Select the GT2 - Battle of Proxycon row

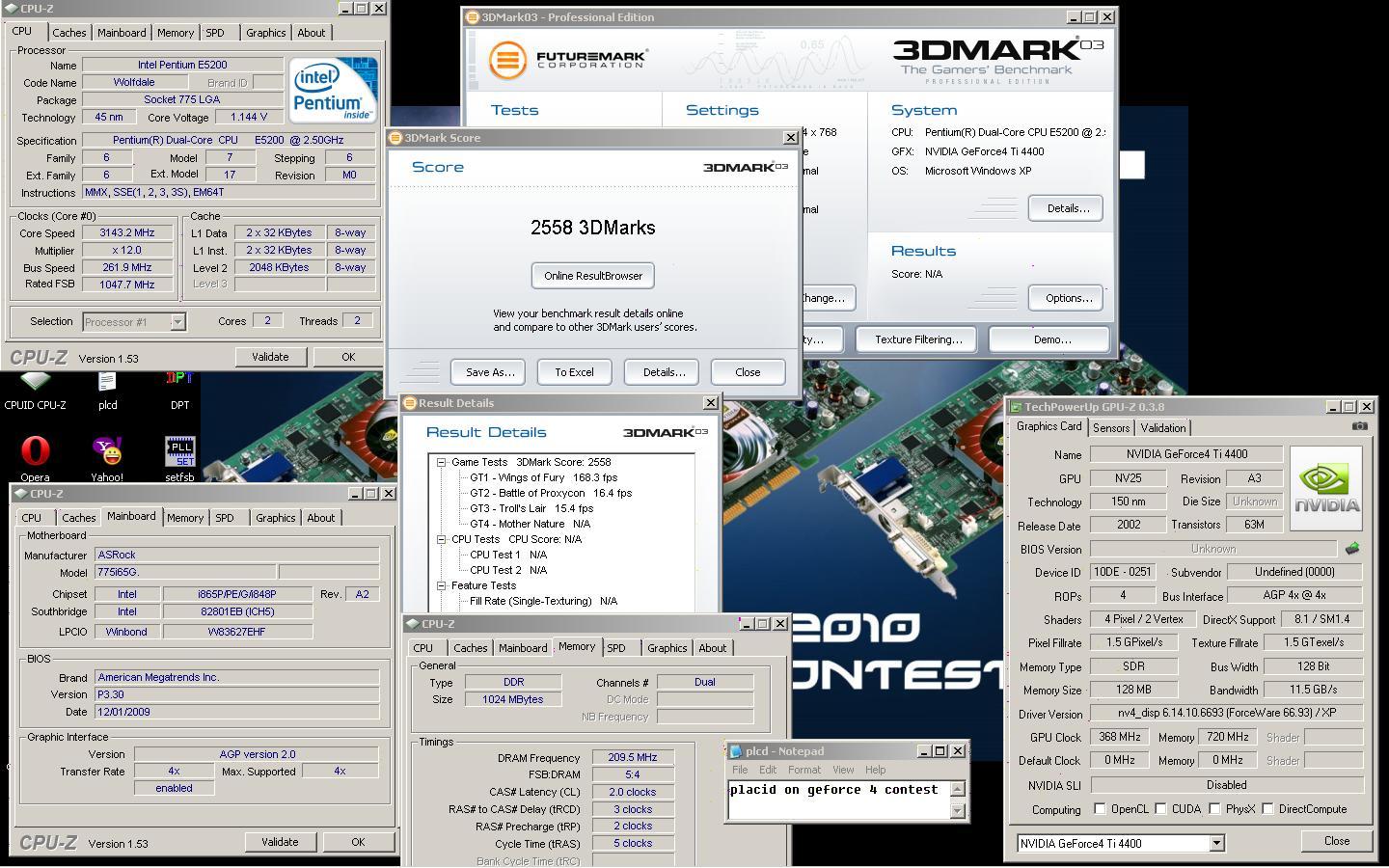[551, 493]
